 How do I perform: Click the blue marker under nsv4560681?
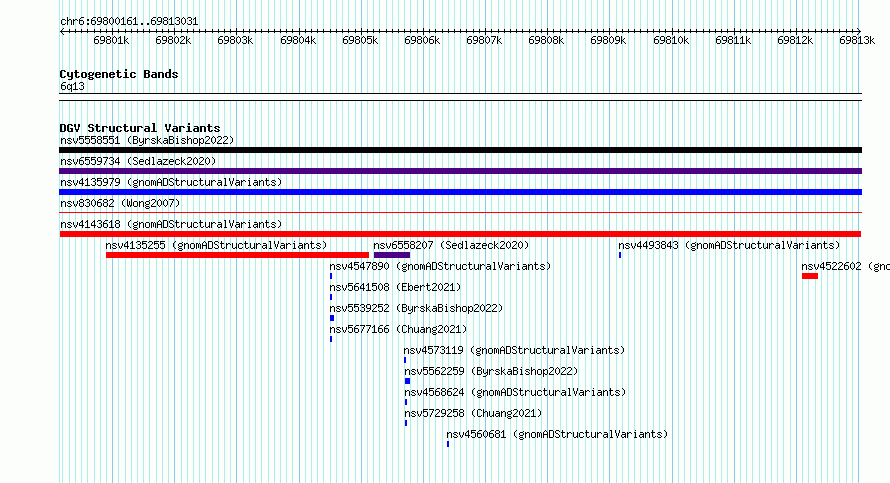[x=448, y=444]
